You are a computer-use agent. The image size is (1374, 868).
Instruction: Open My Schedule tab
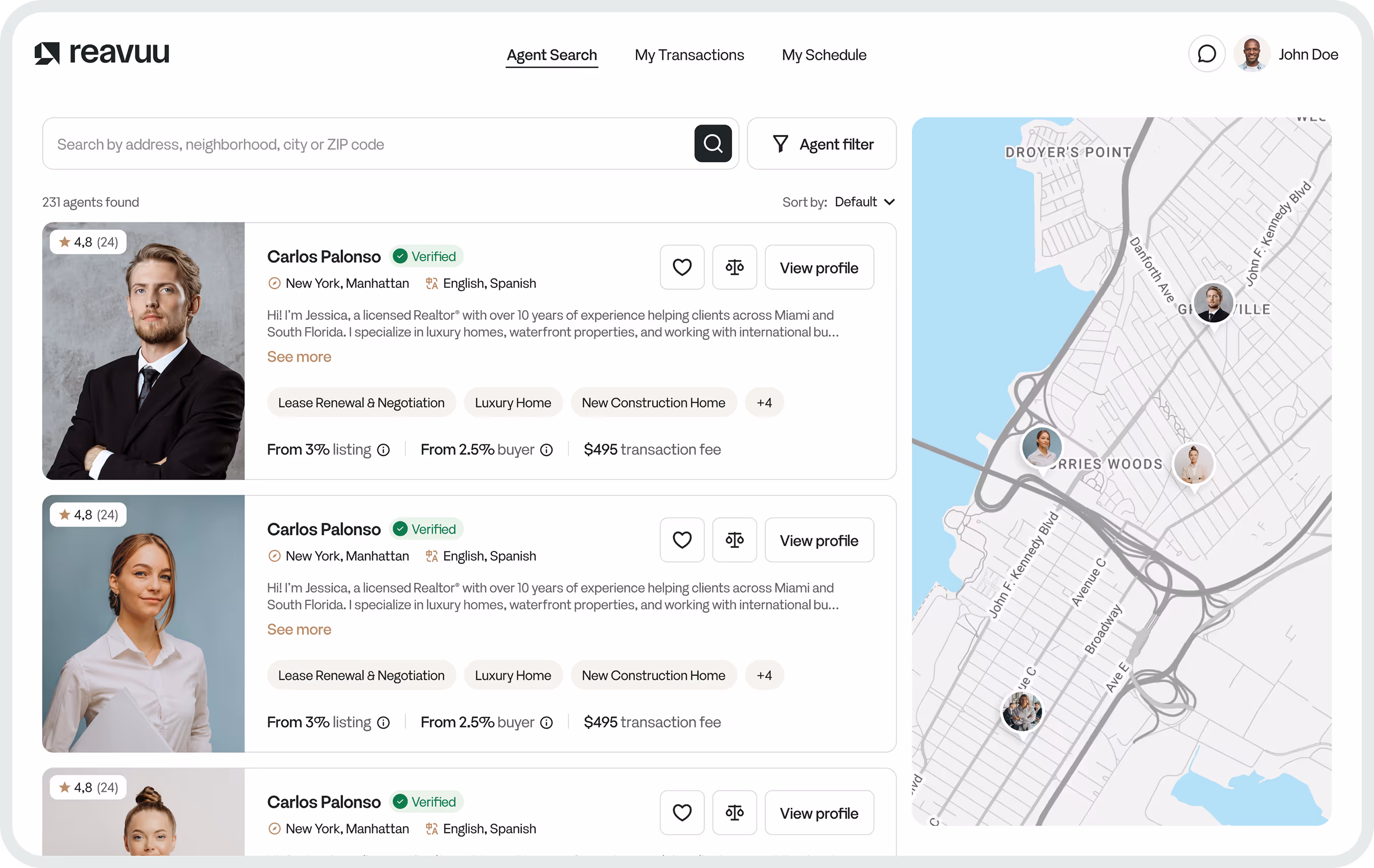pyautogui.click(x=823, y=55)
